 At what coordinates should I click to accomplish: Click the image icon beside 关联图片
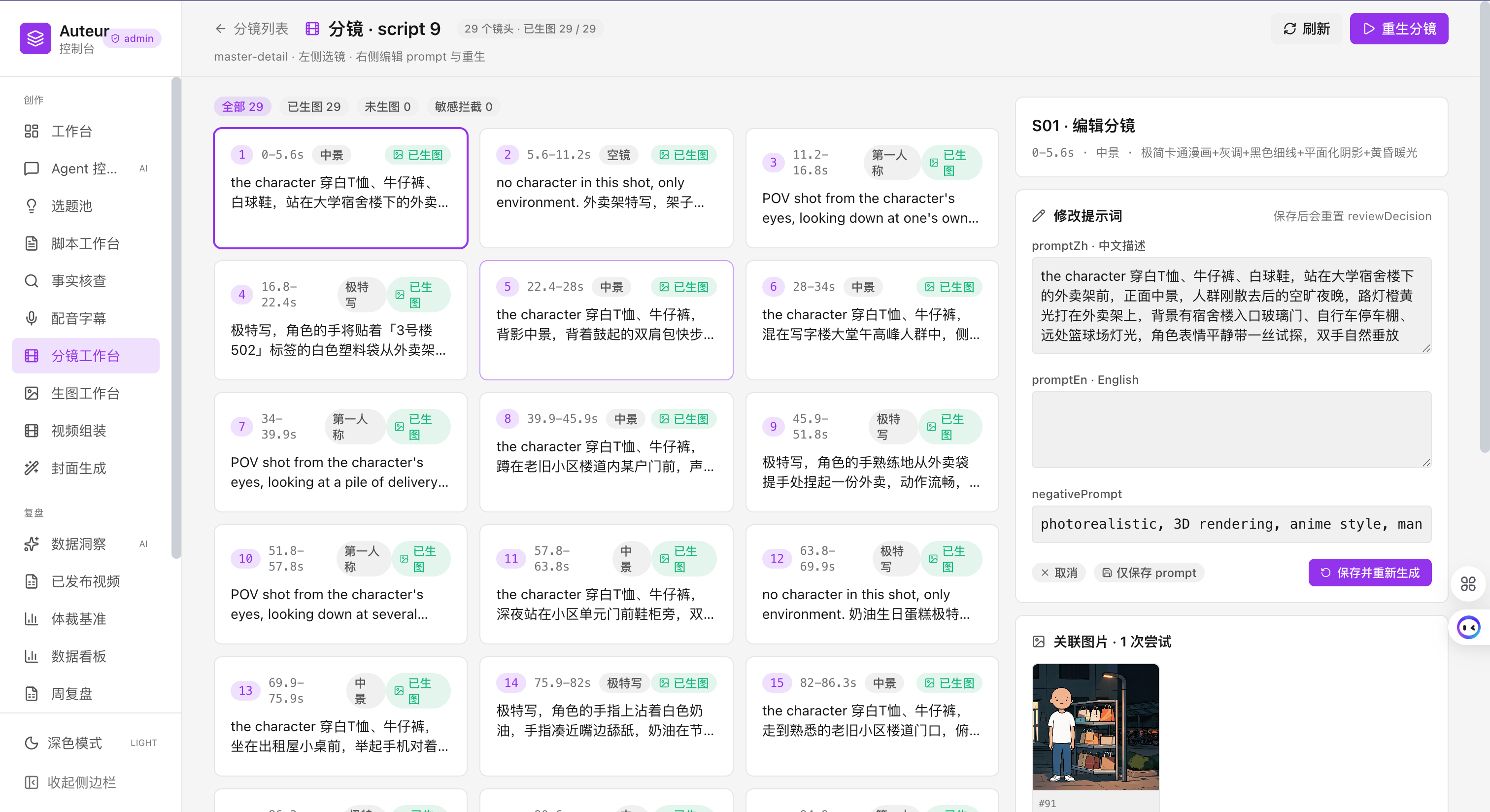pos(1039,642)
